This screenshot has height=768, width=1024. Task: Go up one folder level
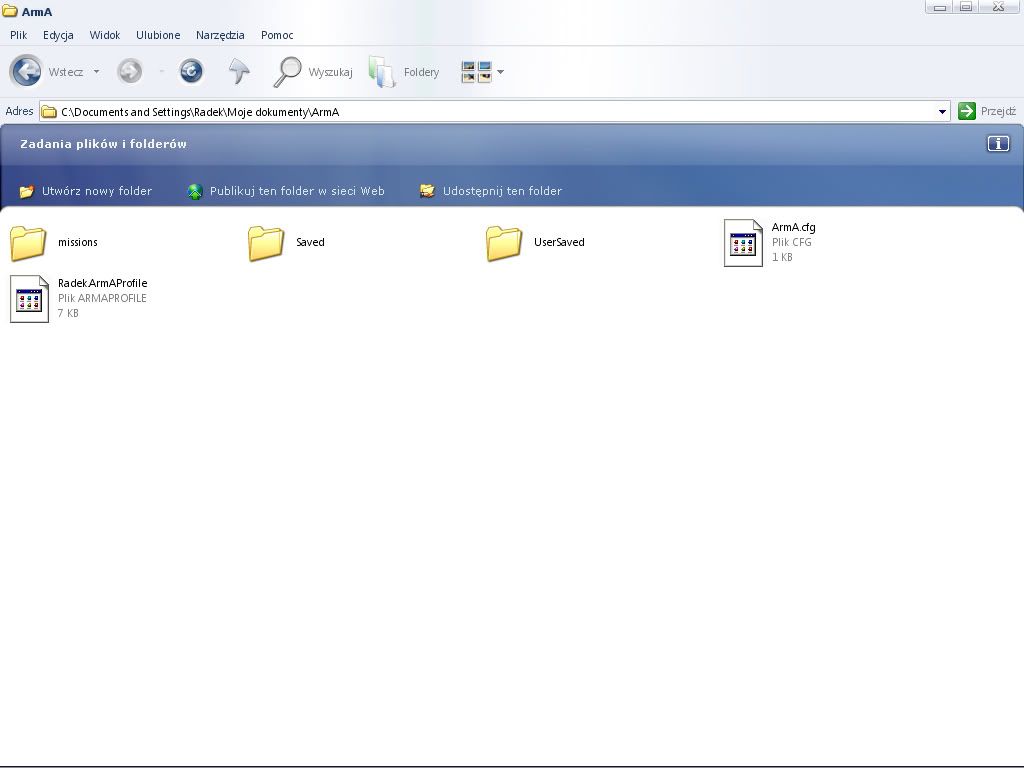(239, 71)
